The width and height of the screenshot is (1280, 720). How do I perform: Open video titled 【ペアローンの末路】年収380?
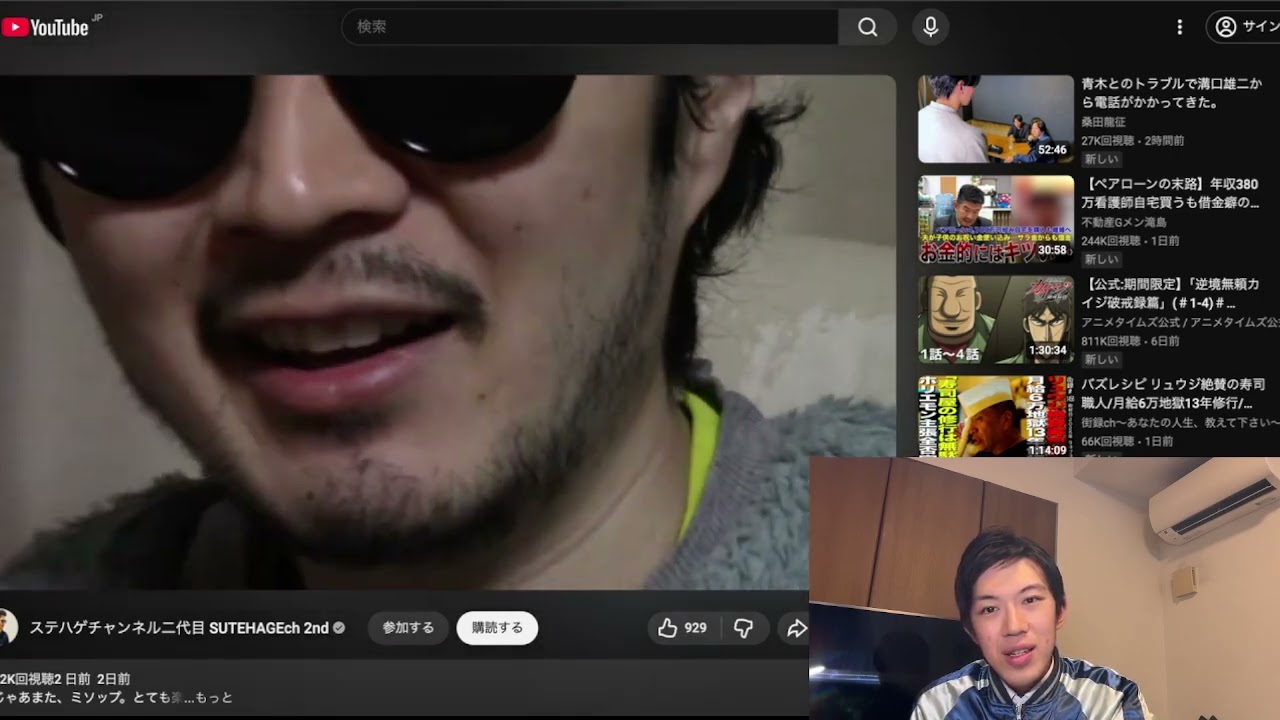pos(1171,193)
